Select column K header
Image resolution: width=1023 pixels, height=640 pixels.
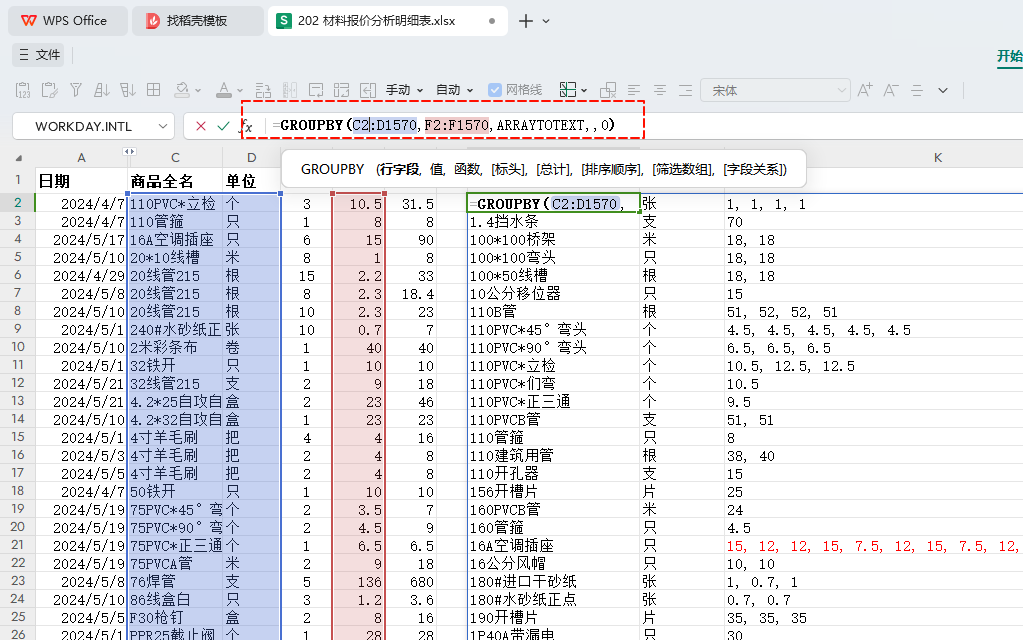[x=938, y=158]
